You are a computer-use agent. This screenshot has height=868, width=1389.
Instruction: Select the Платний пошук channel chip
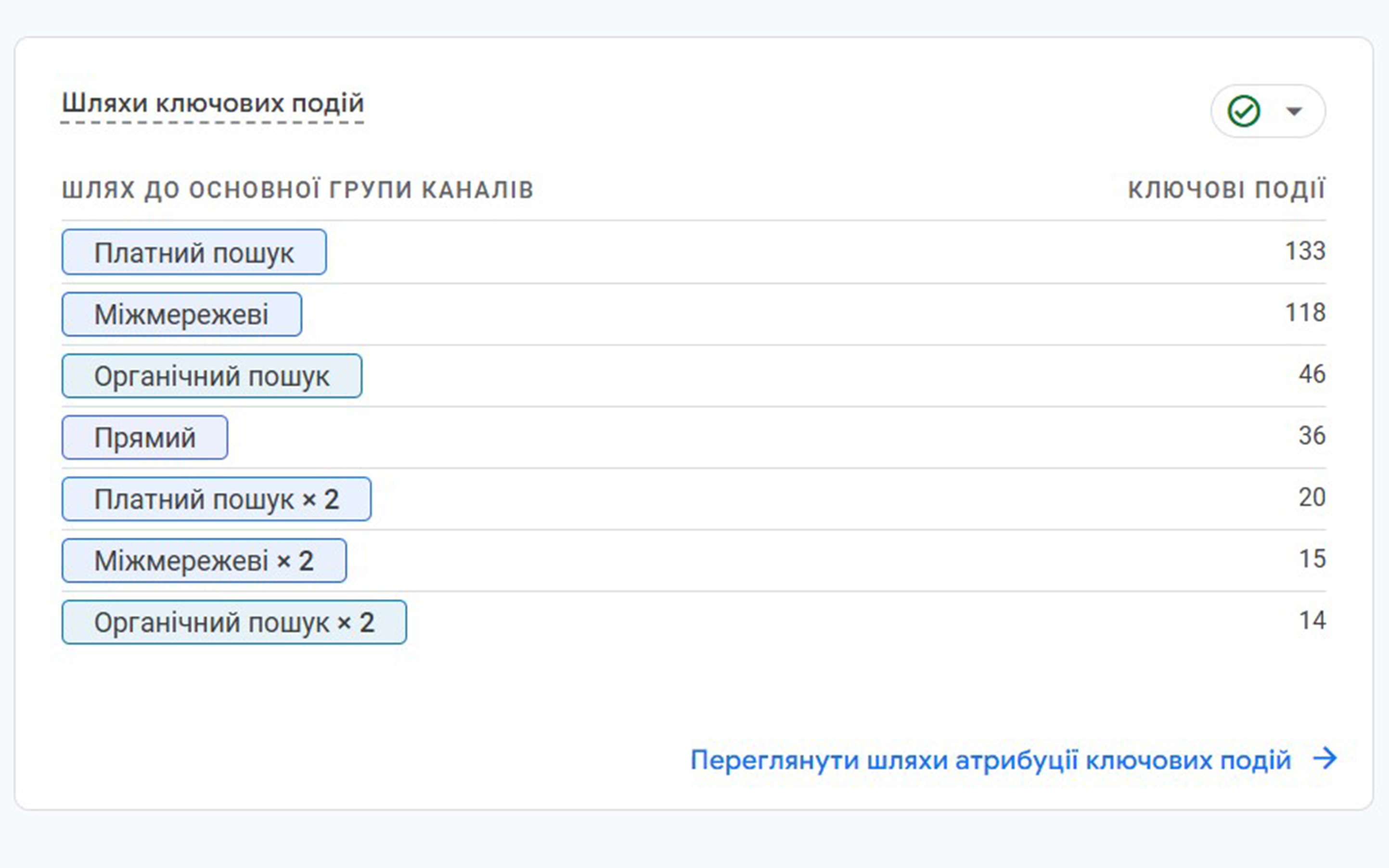click(x=194, y=252)
